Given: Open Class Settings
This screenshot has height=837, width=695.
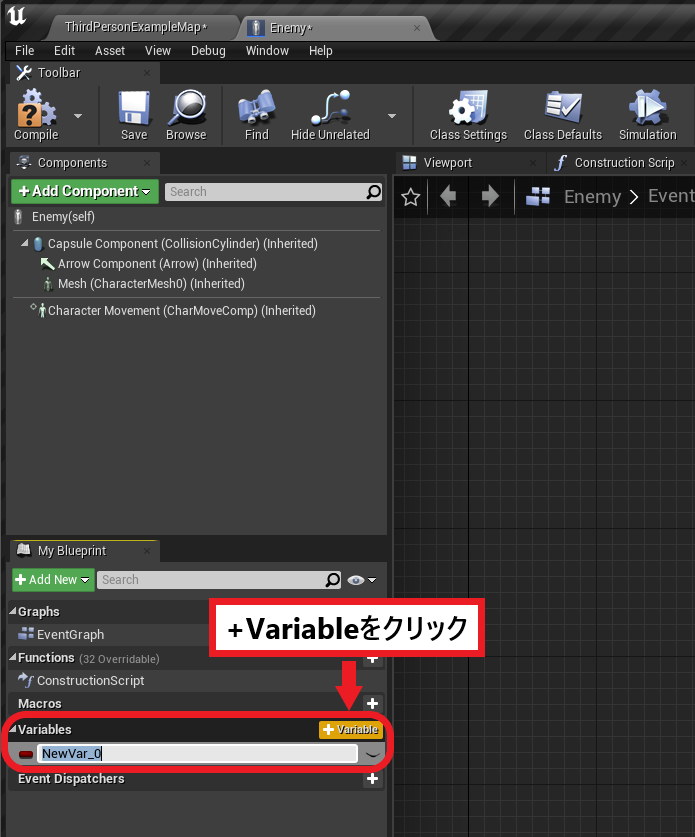Looking at the screenshot, I should (x=468, y=115).
